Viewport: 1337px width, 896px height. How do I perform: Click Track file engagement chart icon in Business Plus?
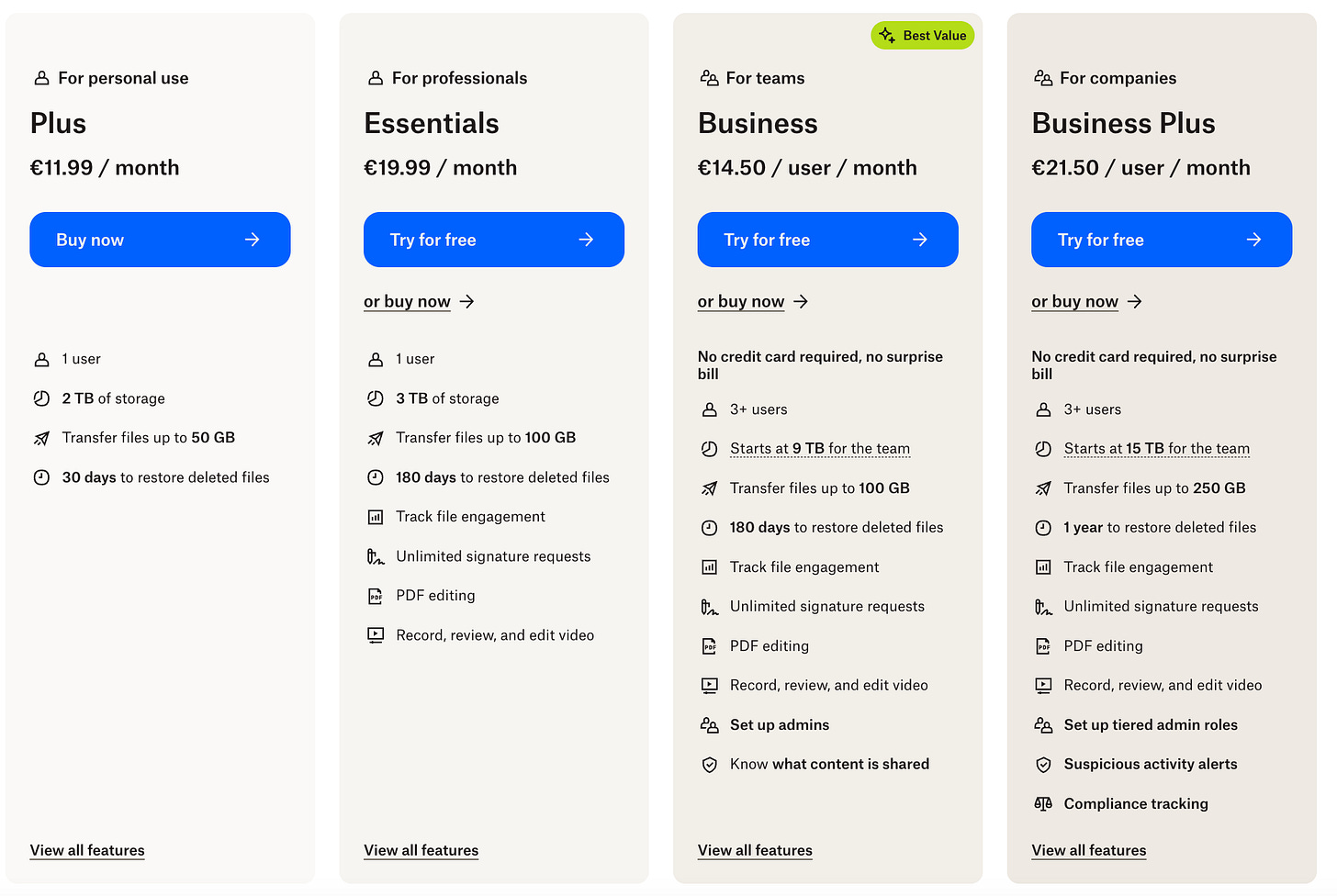(1043, 567)
